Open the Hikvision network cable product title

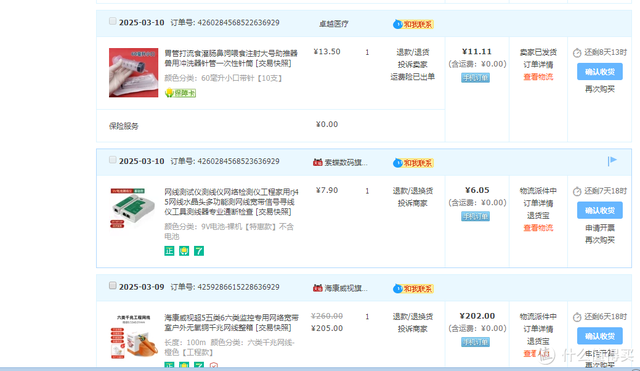point(231,322)
